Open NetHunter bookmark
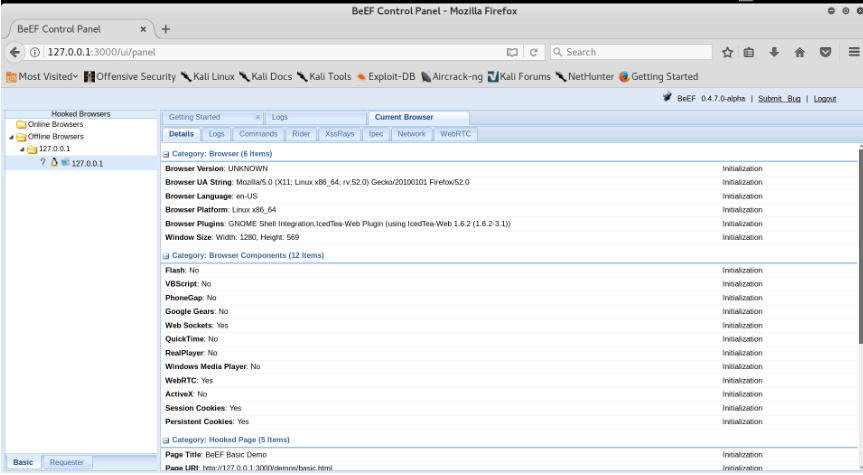Screen dimensions: 863x475 point(585,77)
